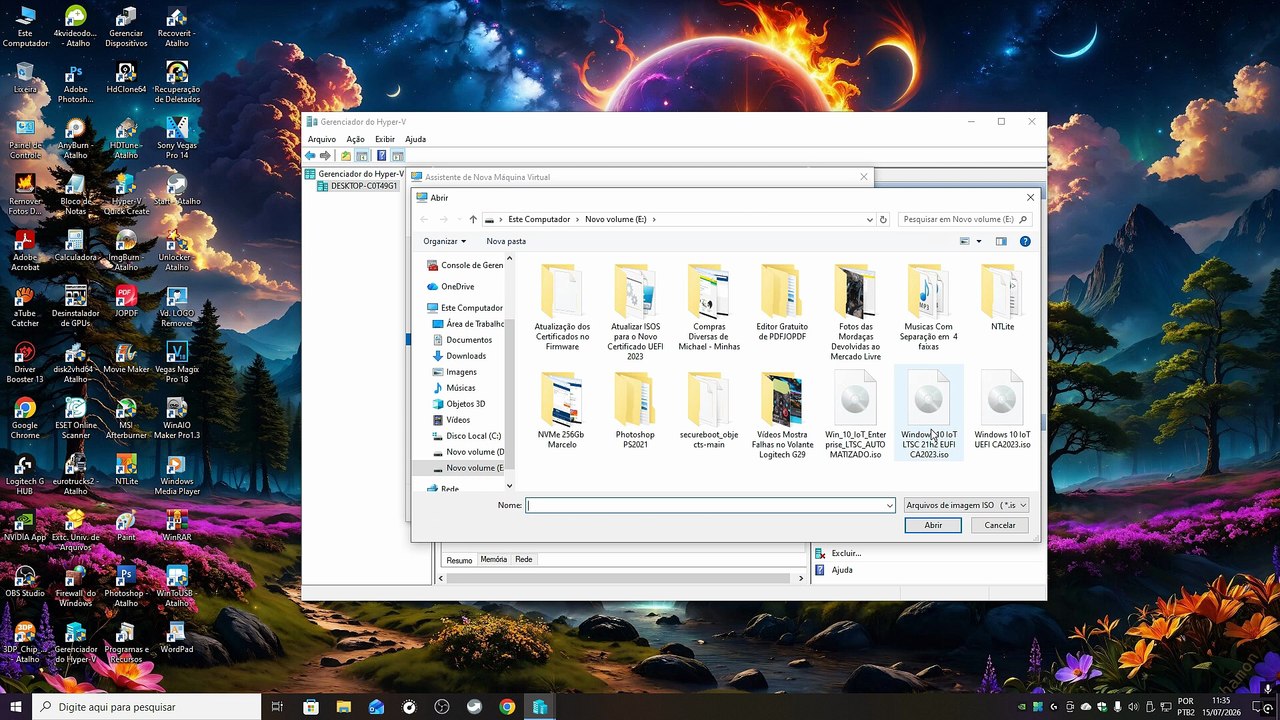
Task: Open the Organizar dropdown menu
Action: 444,241
